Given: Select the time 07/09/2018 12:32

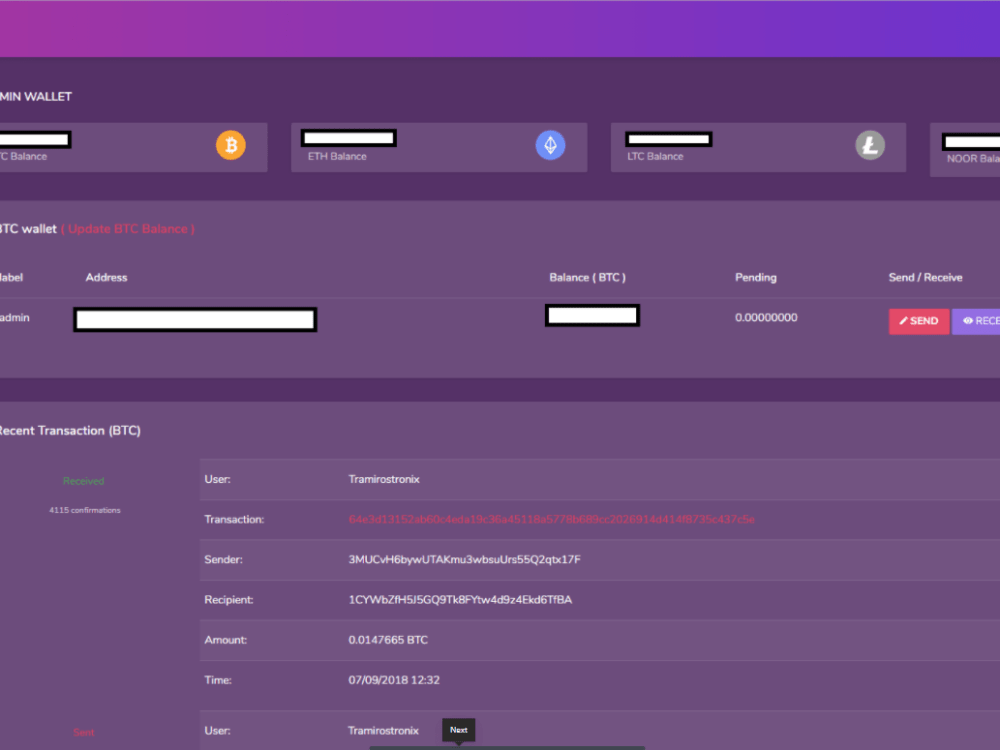Looking at the screenshot, I should [393, 680].
